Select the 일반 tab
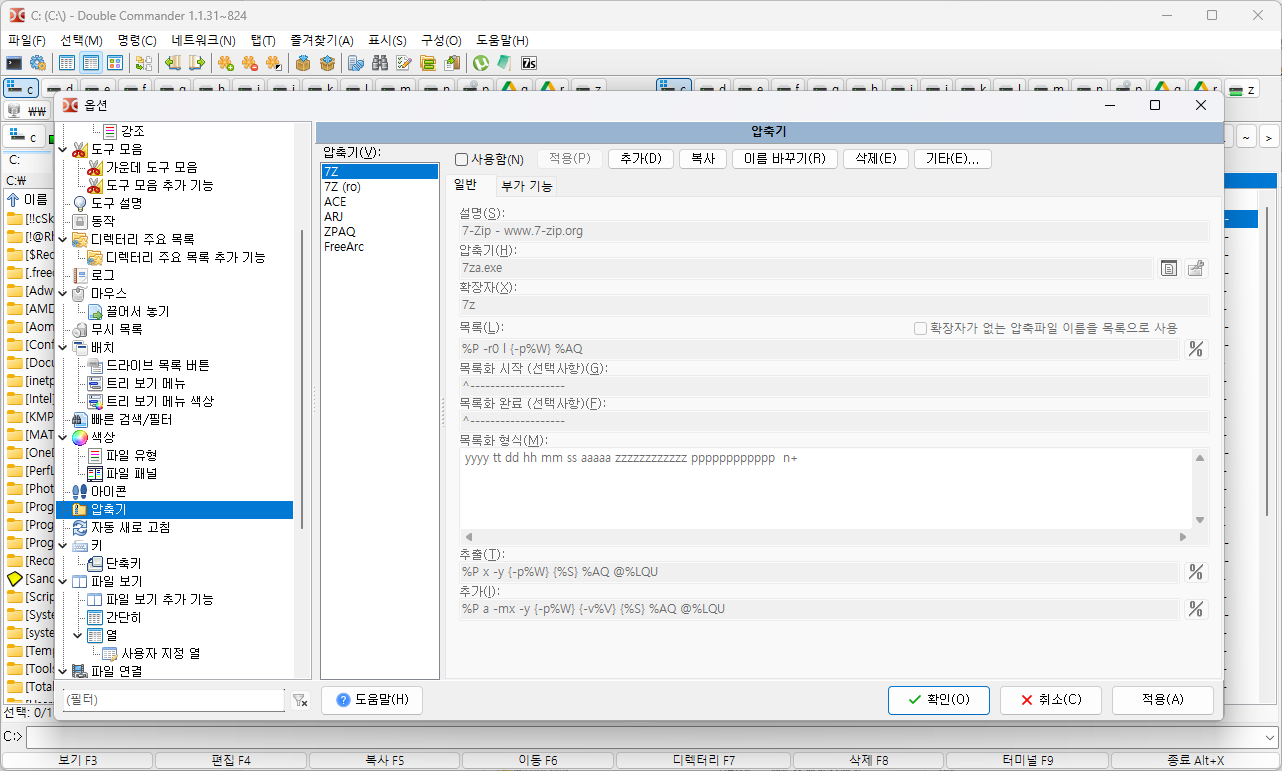The width and height of the screenshot is (1282, 771). pyautogui.click(x=466, y=184)
